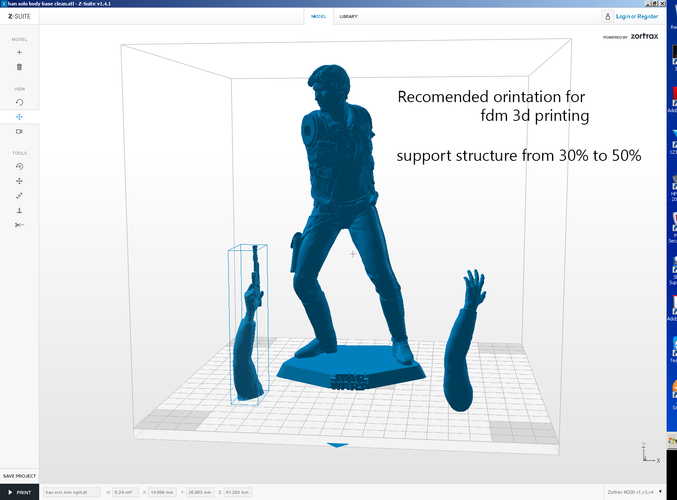Choose the Rotate model tool under TOOLS
Viewport: 677px width, 500px height.
pos(19,167)
